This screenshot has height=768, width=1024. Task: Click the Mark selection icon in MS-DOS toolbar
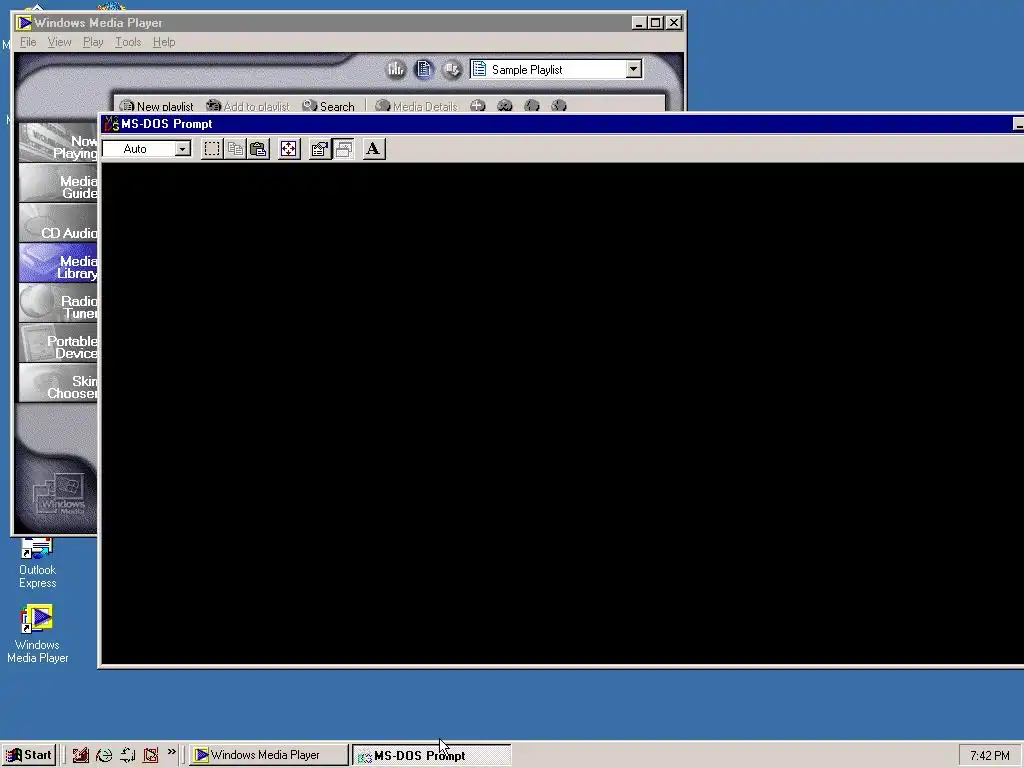pos(212,149)
